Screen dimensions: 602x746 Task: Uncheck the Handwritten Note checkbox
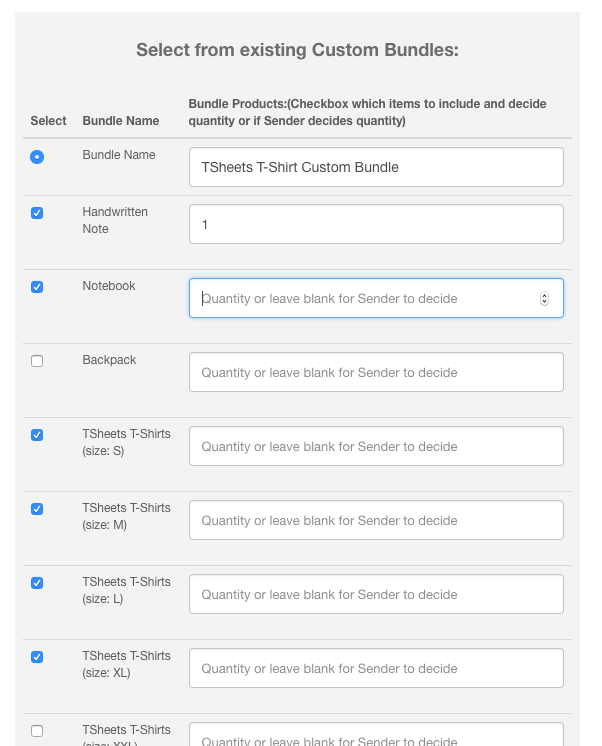(x=37, y=213)
